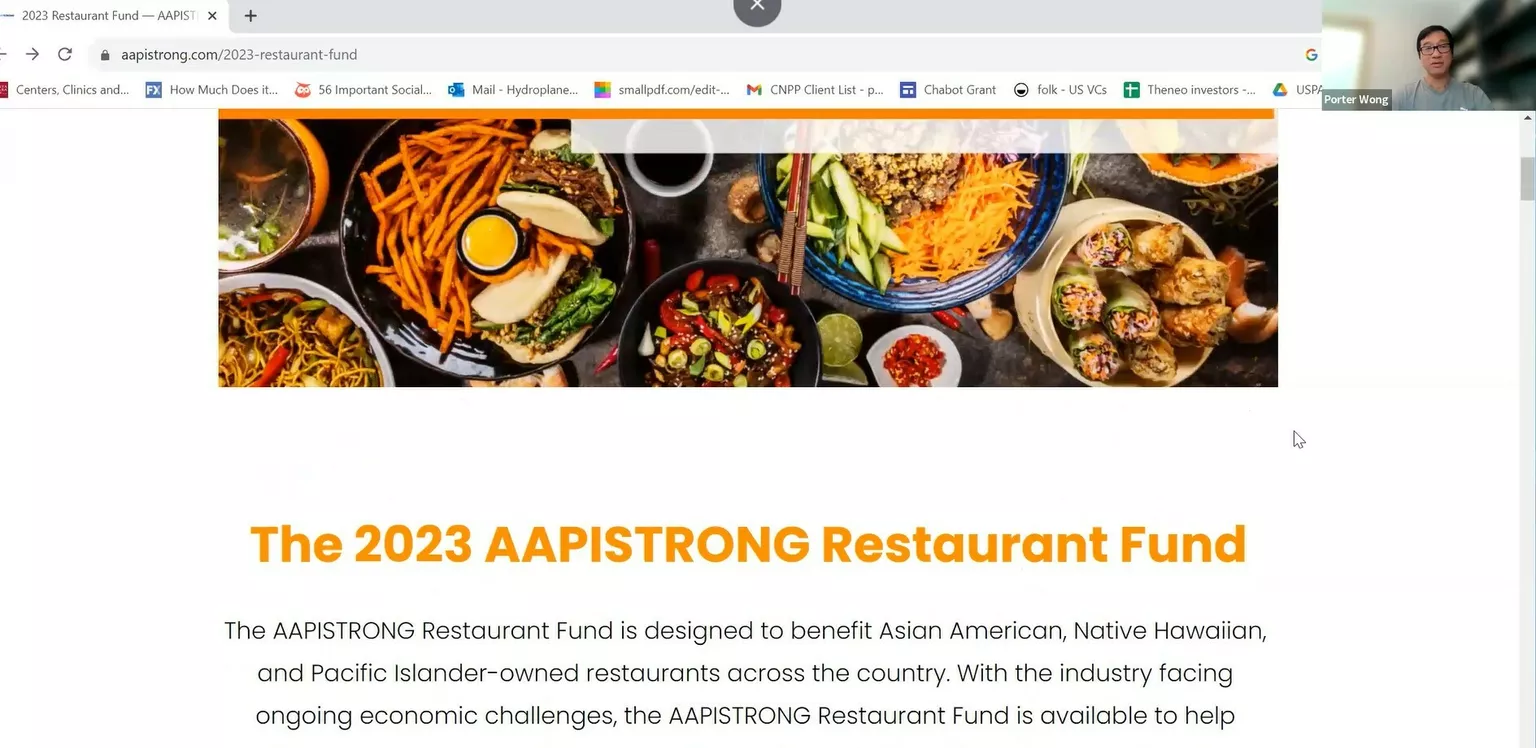Go forward using the forward arrow
Screen dimensions: 1536x748
click(x=32, y=54)
